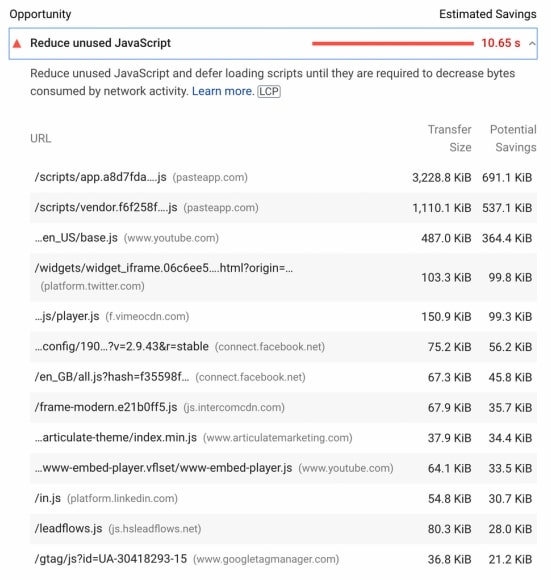Click the Reduce unused JavaScript title

(x=100, y=43)
